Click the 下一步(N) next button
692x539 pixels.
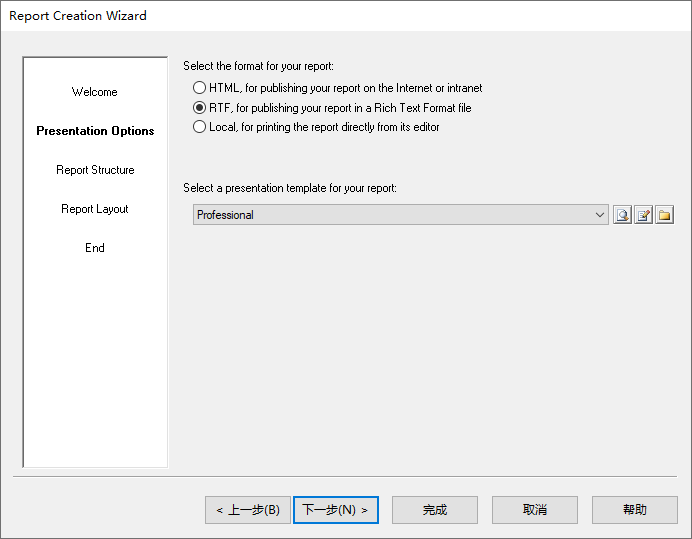pos(336,510)
